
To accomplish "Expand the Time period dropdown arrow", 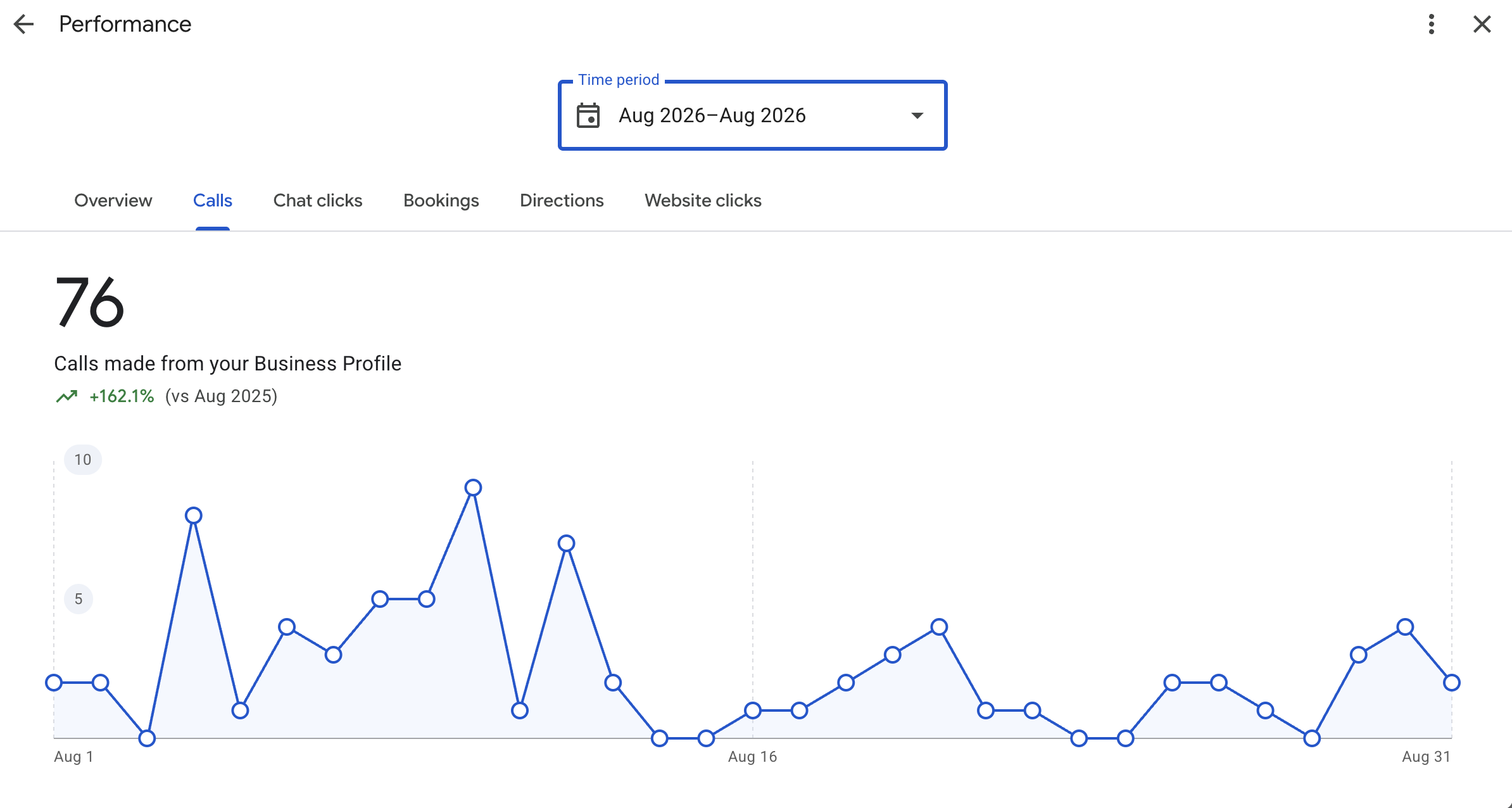I will coord(917,115).
